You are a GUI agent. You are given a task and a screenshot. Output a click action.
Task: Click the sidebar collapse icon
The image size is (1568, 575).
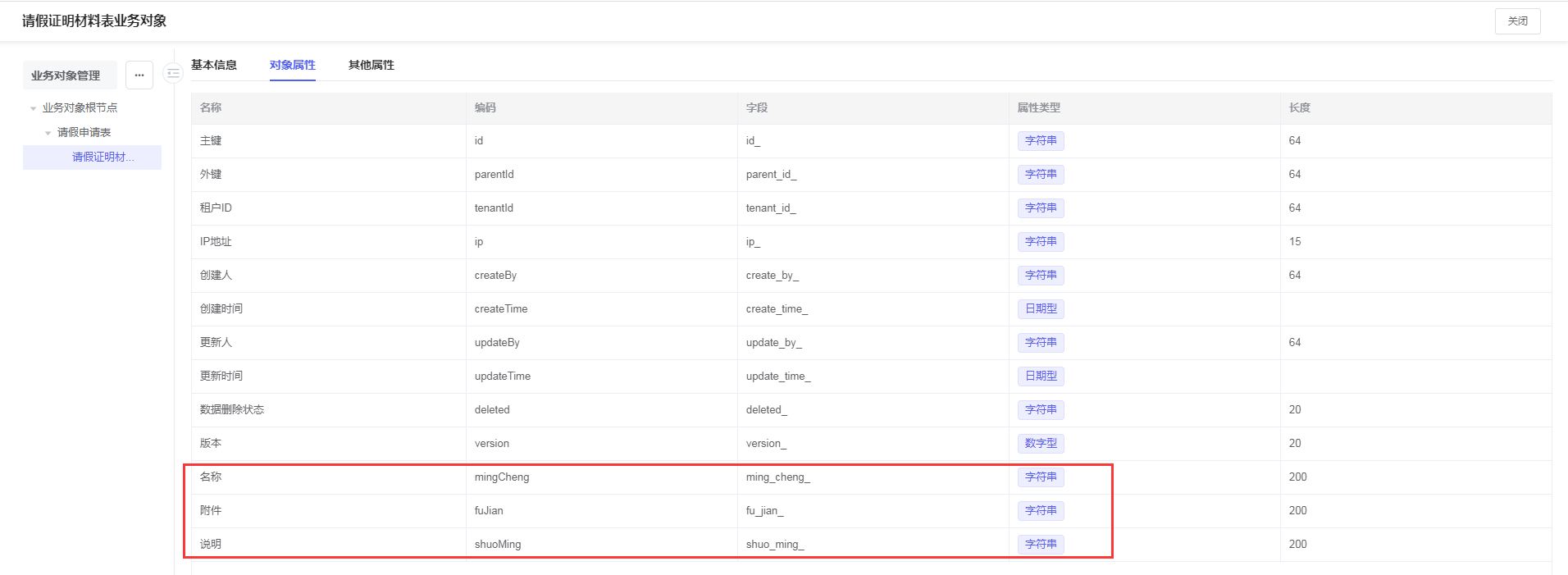click(x=173, y=74)
